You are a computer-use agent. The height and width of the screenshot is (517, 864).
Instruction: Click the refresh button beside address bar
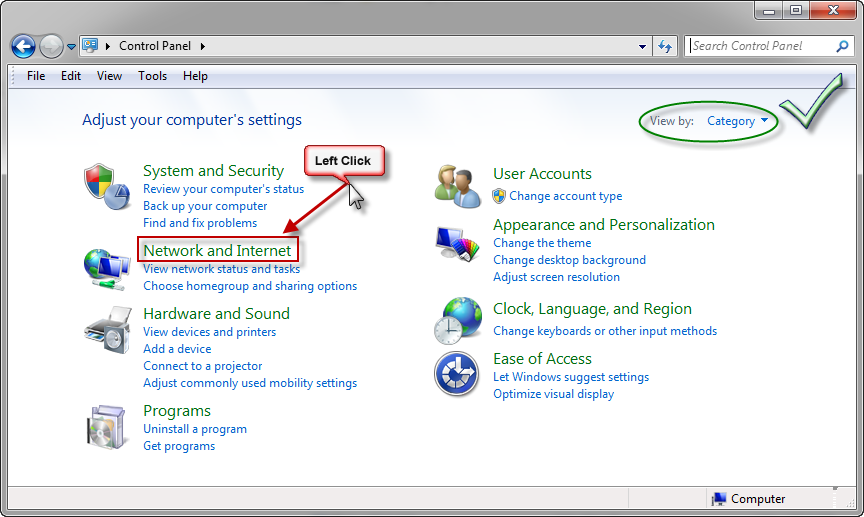[x=666, y=46]
